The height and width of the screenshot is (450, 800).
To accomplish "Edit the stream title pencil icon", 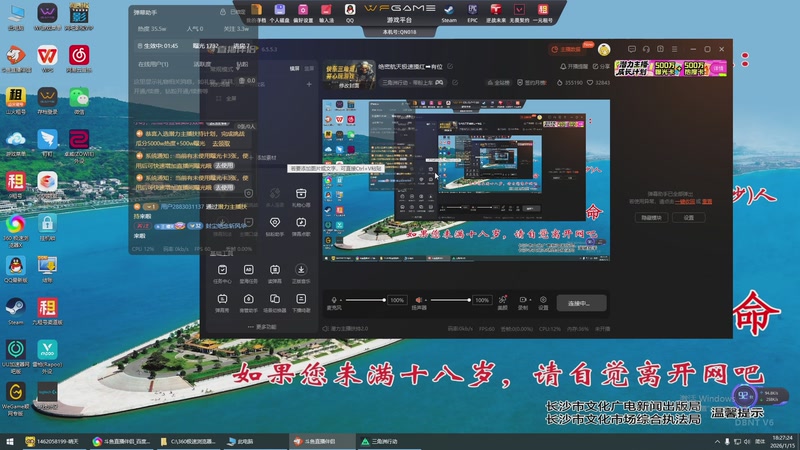I will point(450,66).
